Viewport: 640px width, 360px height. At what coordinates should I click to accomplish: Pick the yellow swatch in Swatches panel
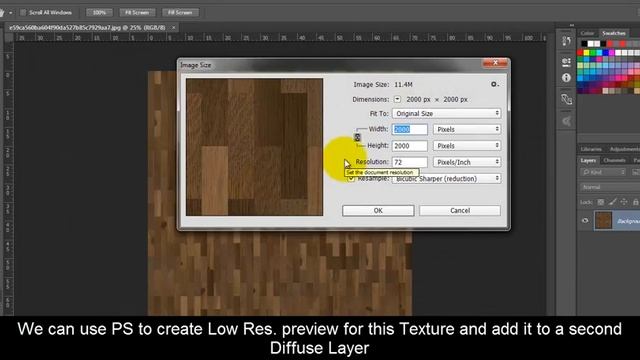coord(587,53)
